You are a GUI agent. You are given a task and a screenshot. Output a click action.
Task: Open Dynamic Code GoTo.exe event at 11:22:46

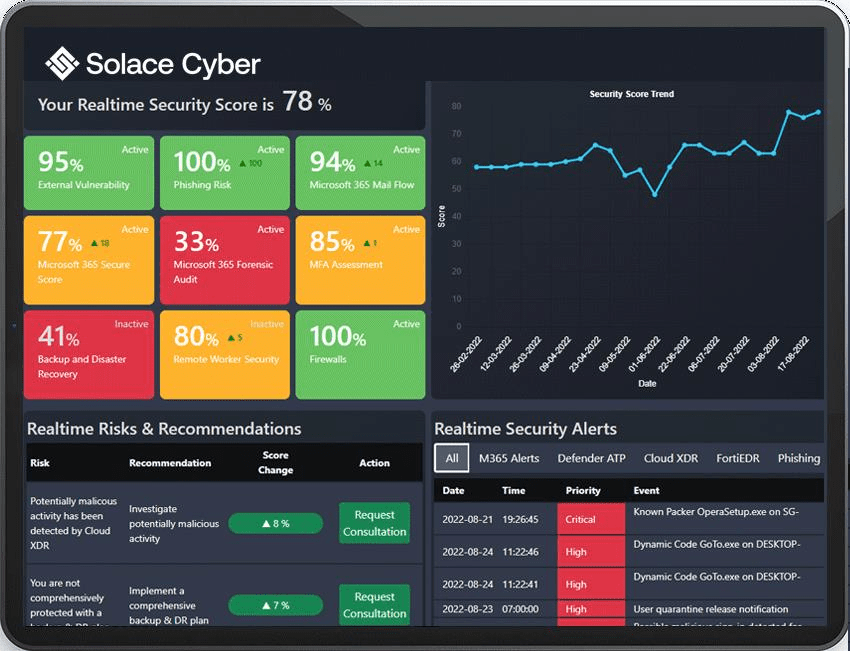(x=717, y=544)
